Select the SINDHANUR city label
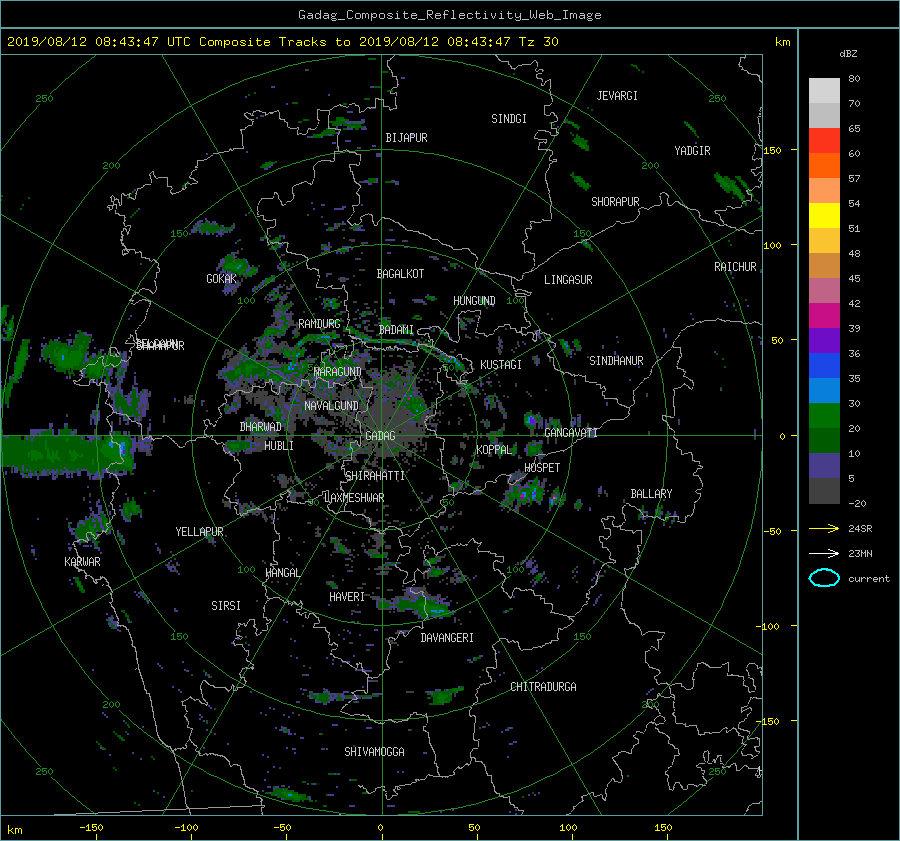 click(616, 361)
